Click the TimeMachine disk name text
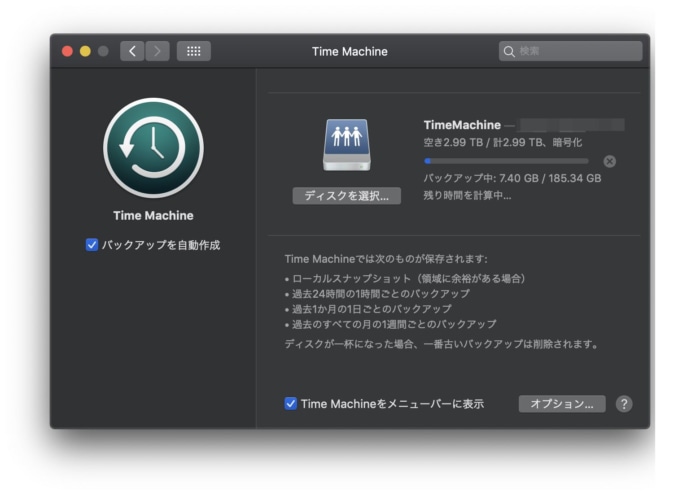 tap(462, 125)
